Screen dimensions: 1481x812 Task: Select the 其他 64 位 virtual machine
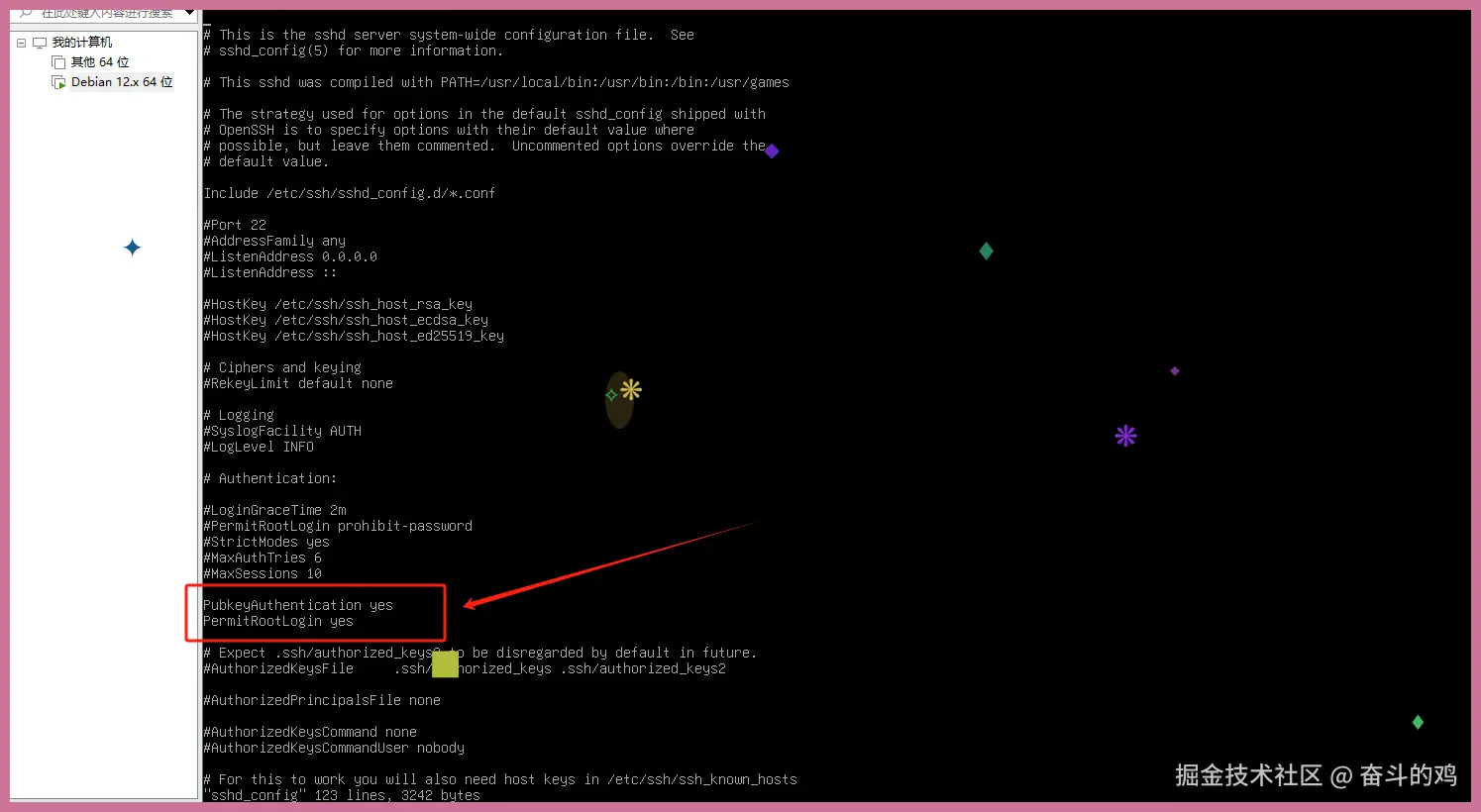click(100, 62)
